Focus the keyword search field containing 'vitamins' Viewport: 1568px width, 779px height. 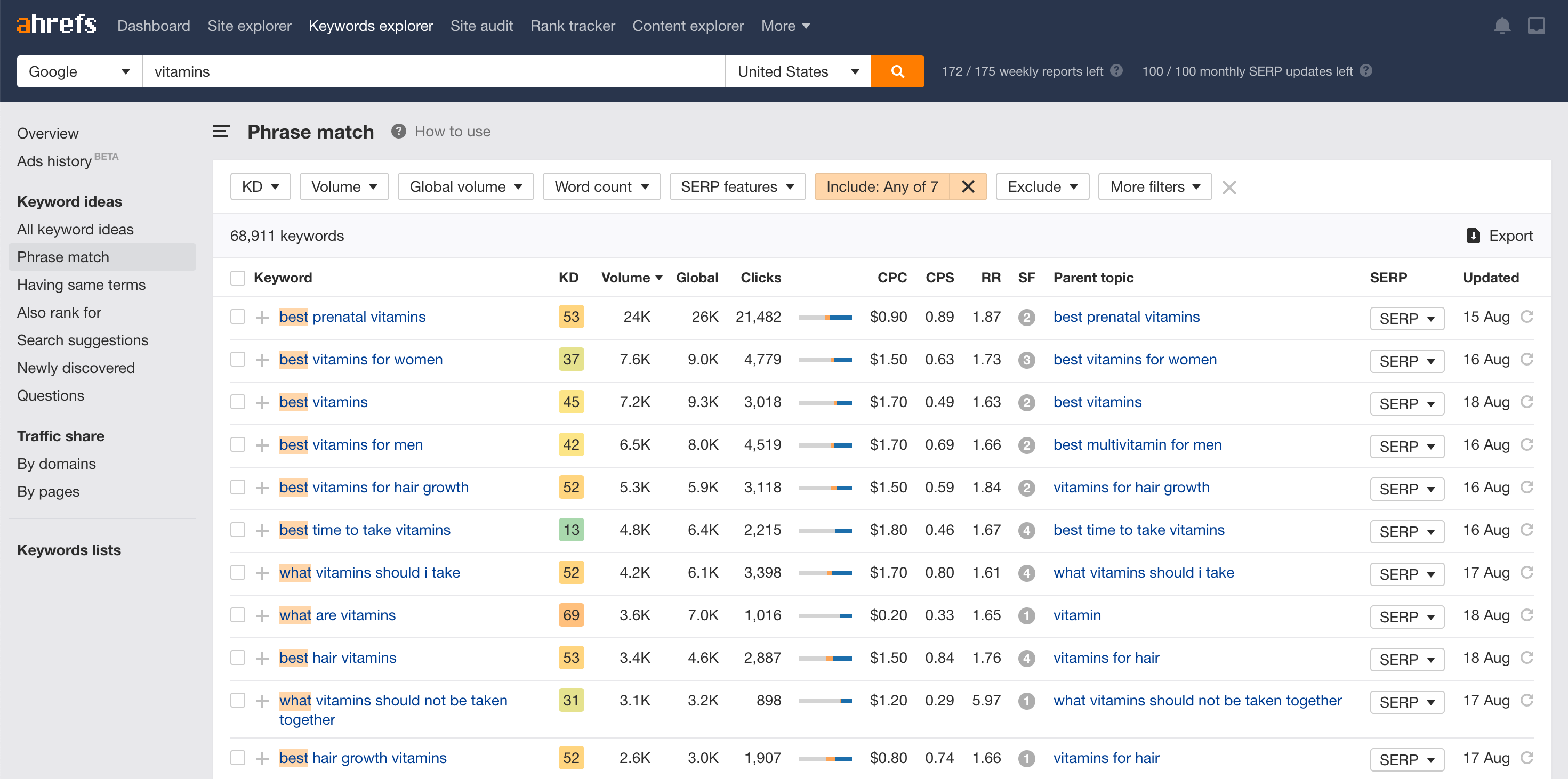pyautogui.click(x=433, y=71)
